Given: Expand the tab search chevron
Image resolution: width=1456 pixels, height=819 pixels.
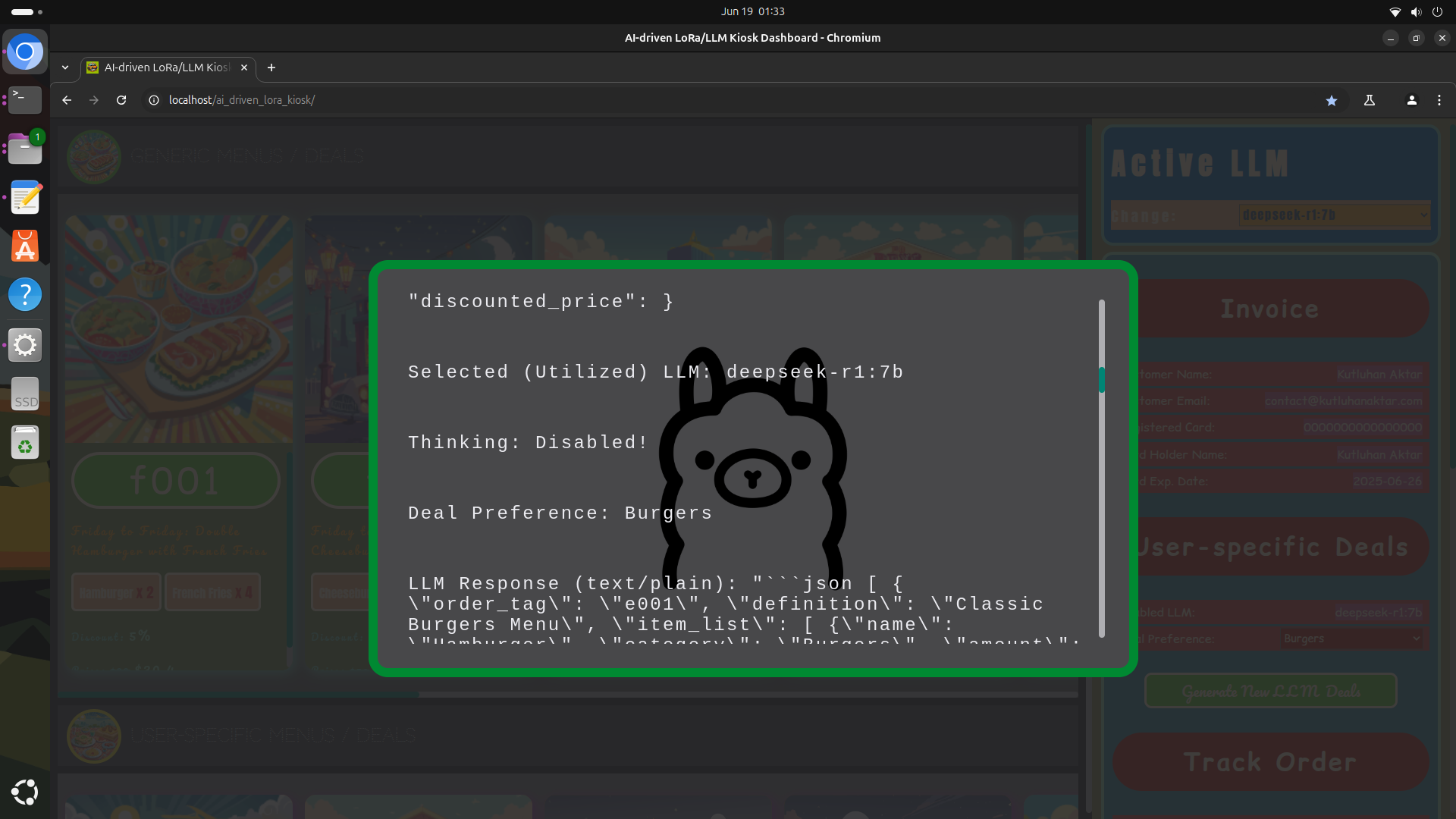Looking at the screenshot, I should click(65, 67).
